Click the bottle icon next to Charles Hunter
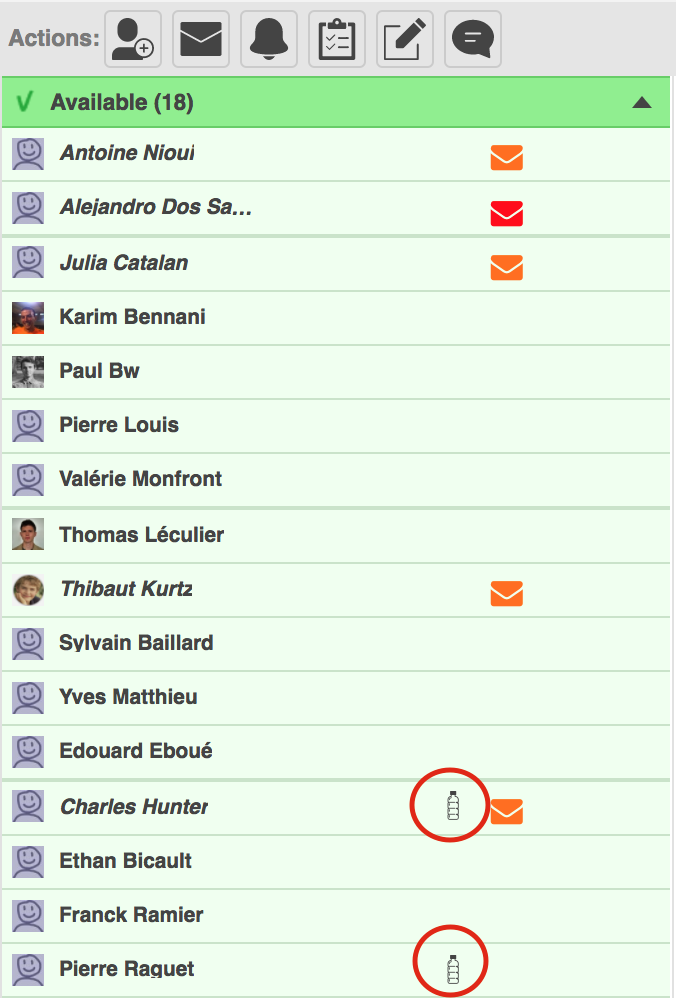This screenshot has width=676, height=998. coord(453,806)
